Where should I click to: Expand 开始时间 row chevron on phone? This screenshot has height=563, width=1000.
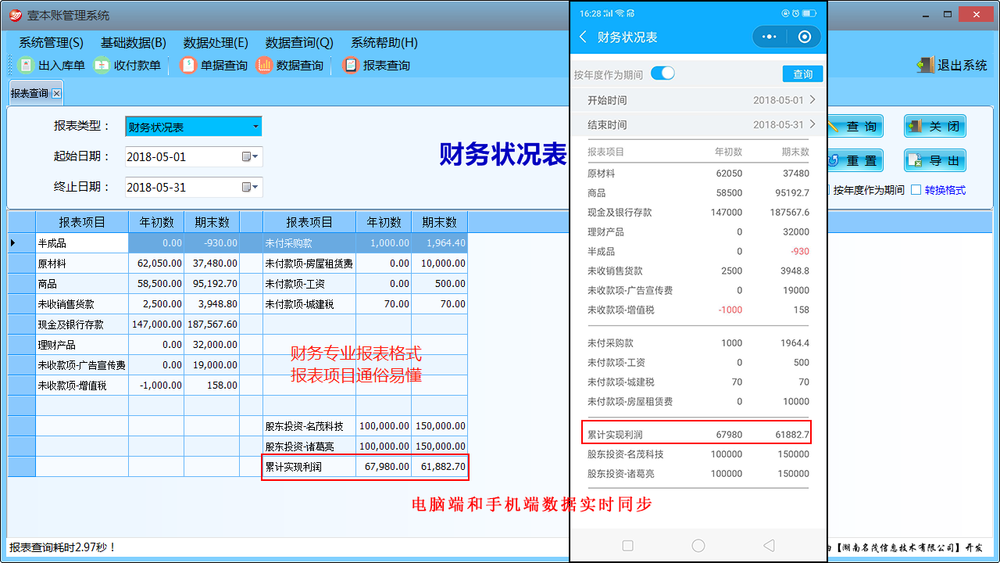[x=812, y=100]
